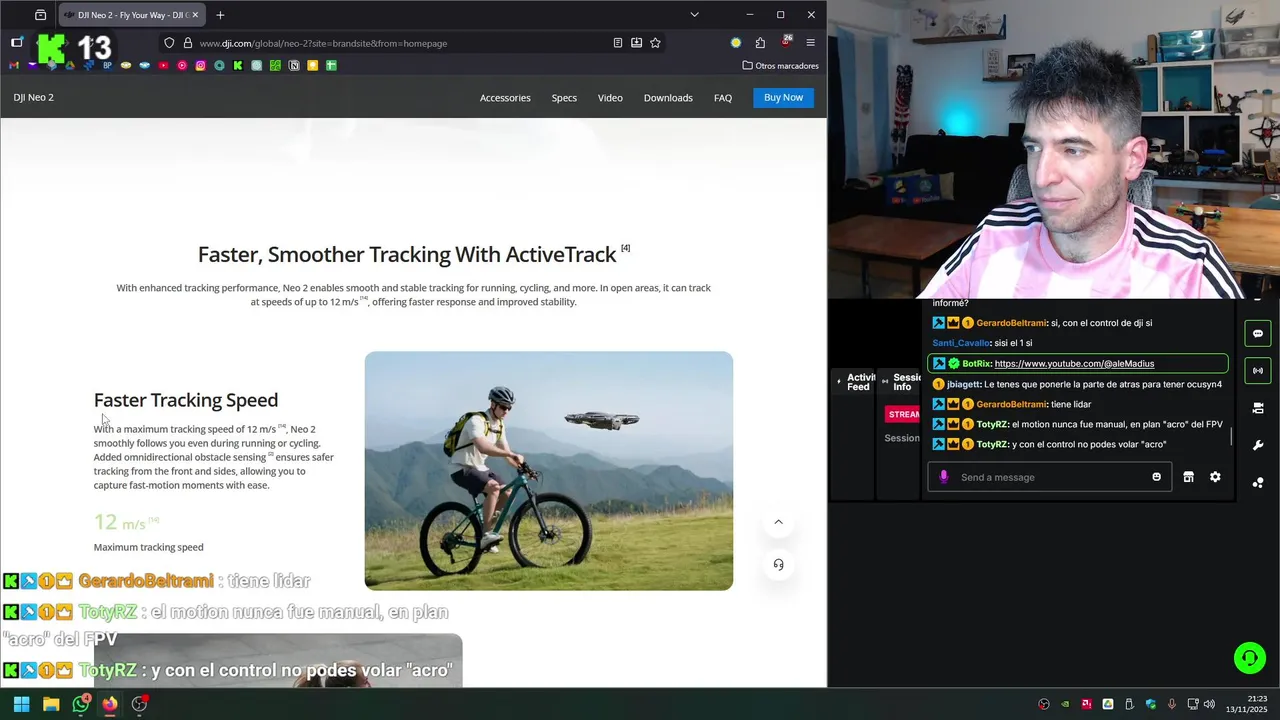Open the YouTube bookmark icon
The height and width of the screenshot is (720, 1280).
pos(163,66)
